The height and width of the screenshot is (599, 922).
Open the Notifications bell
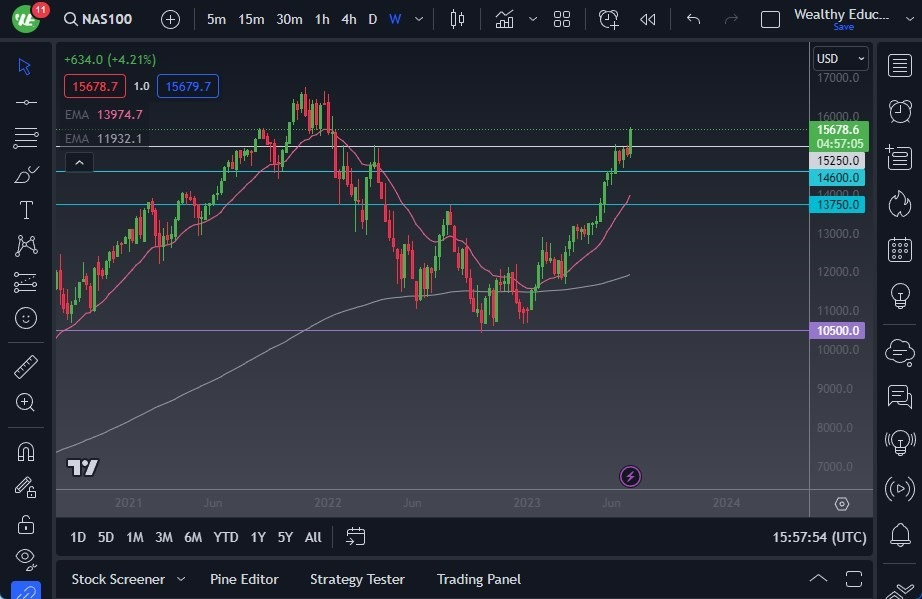[899, 536]
